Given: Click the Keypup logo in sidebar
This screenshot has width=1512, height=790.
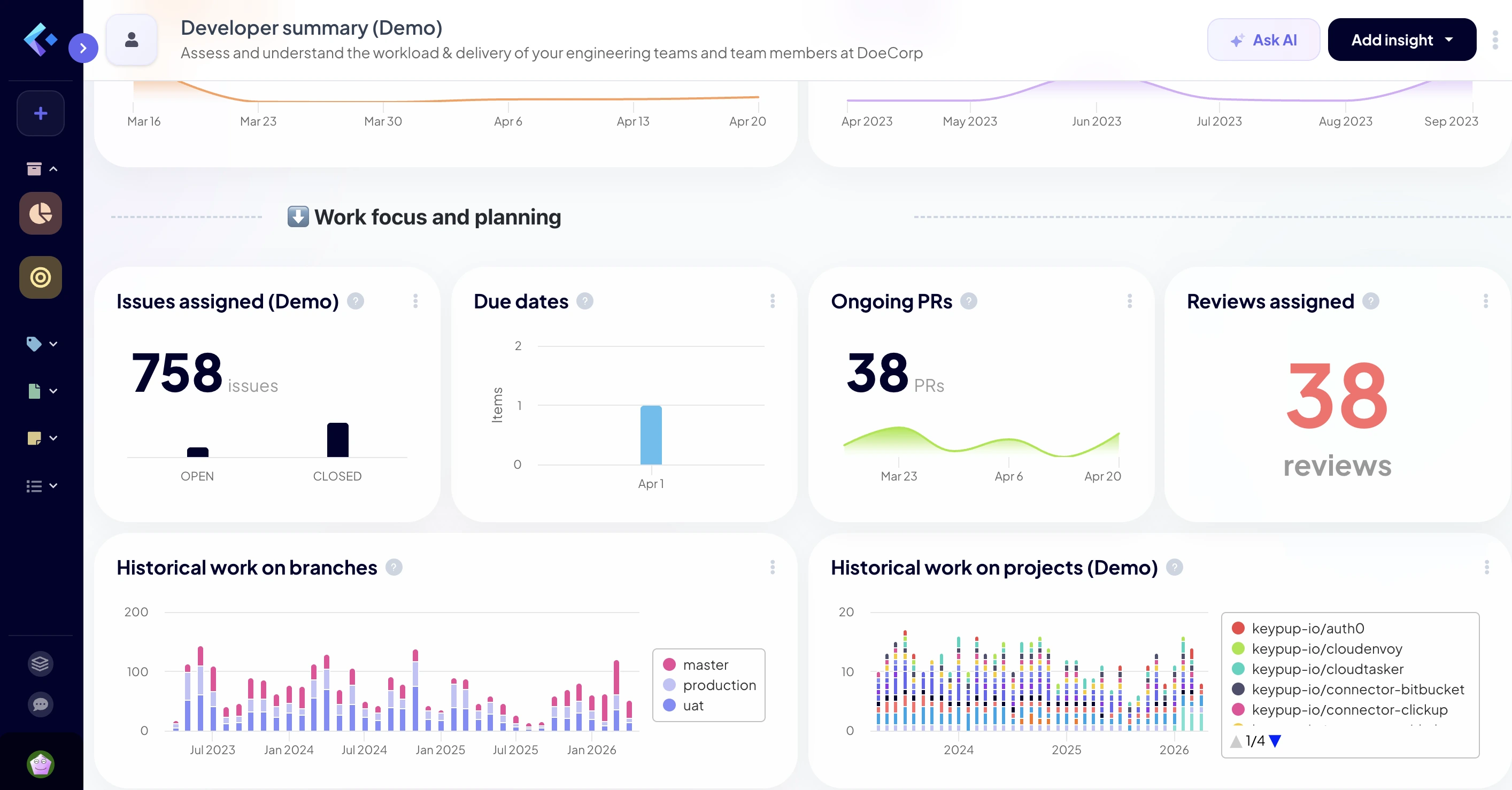Looking at the screenshot, I should [41, 40].
